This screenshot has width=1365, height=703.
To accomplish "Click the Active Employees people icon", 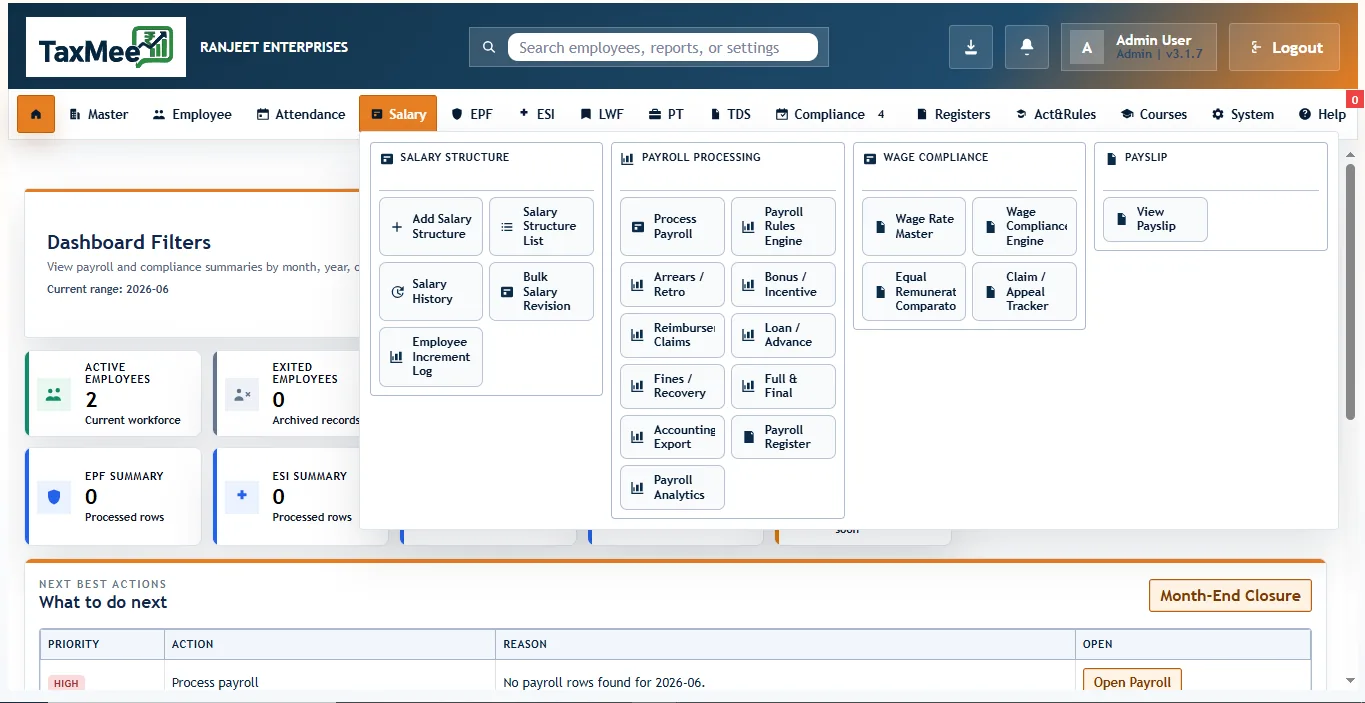I will 53,394.
